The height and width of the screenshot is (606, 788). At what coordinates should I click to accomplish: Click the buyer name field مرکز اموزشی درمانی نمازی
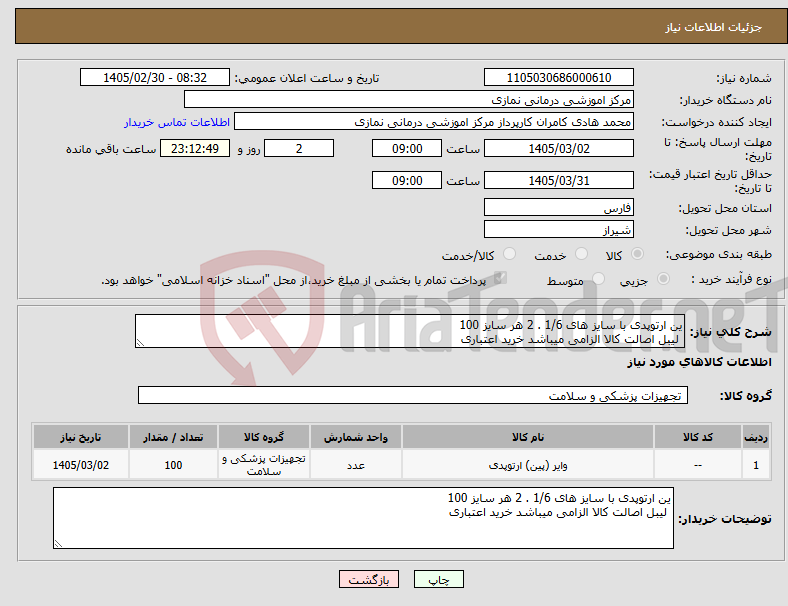(409, 99)
